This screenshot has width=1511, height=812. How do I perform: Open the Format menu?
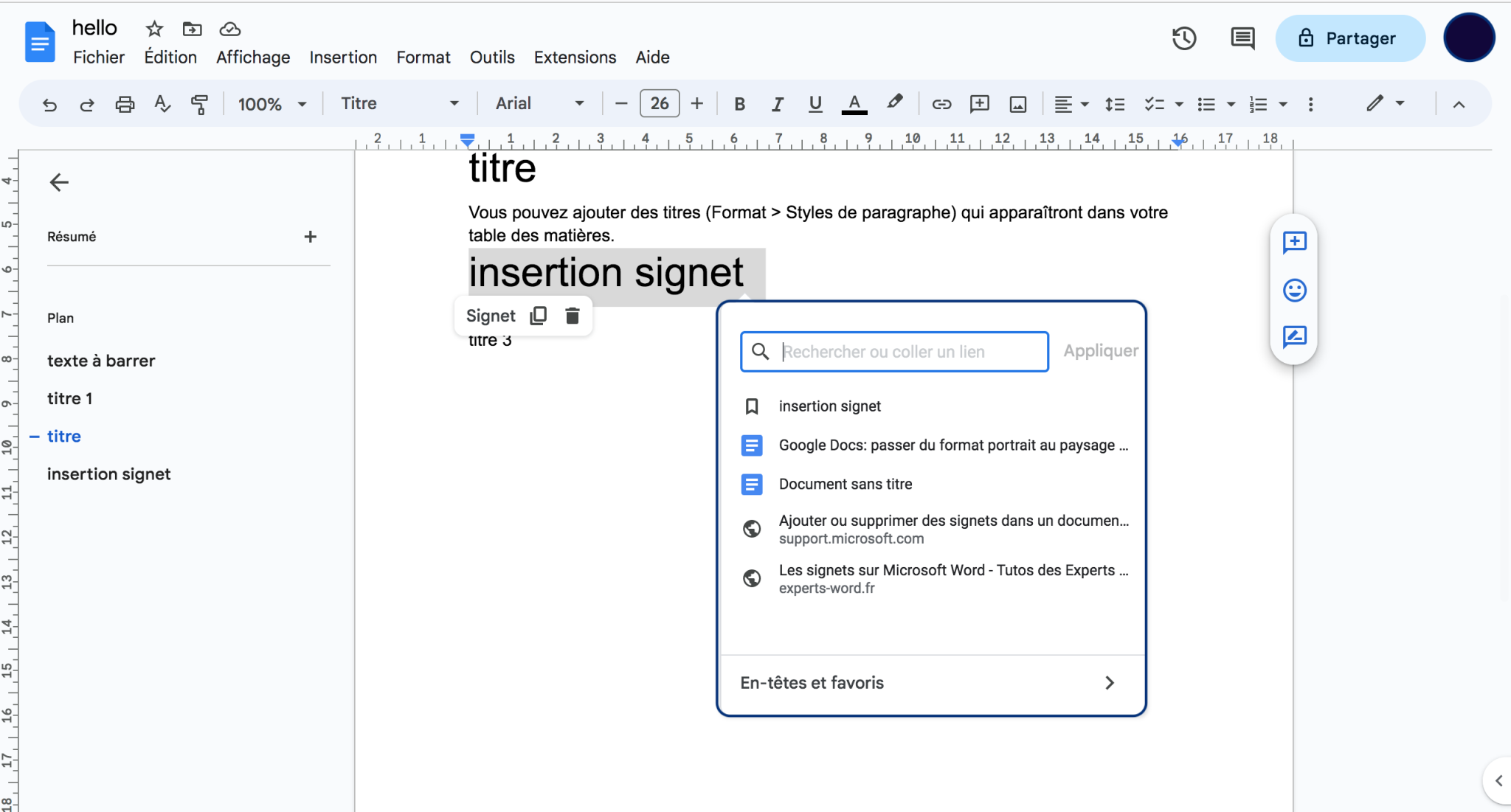tap(423, 57)
